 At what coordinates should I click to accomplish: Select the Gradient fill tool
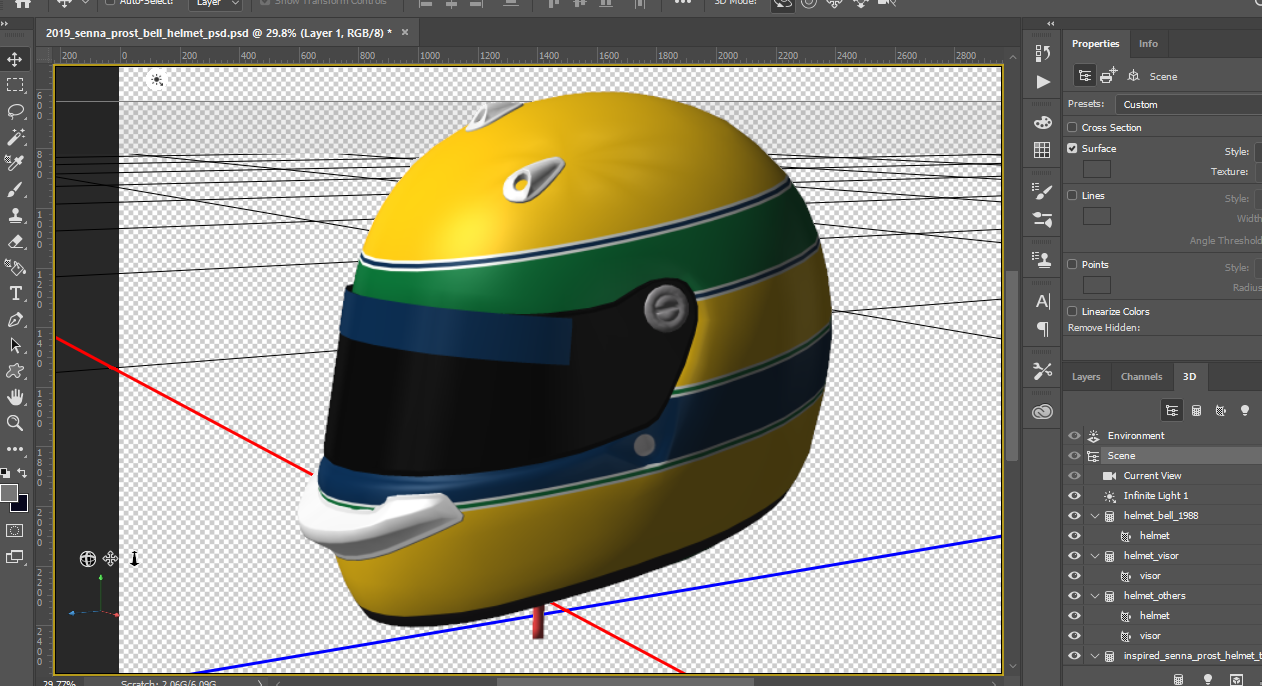point(15,267)
